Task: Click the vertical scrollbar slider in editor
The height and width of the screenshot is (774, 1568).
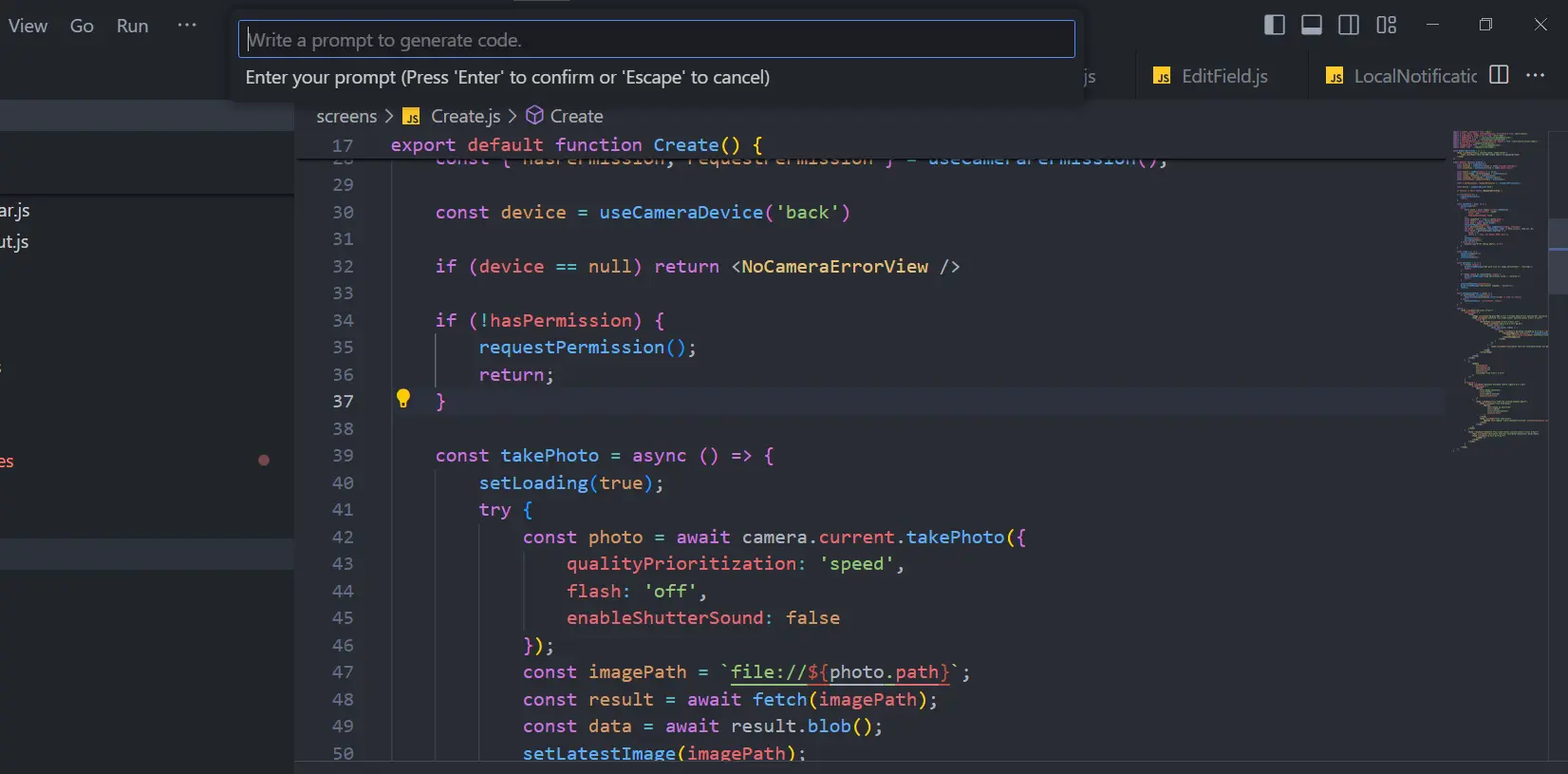Action: 1558,256
